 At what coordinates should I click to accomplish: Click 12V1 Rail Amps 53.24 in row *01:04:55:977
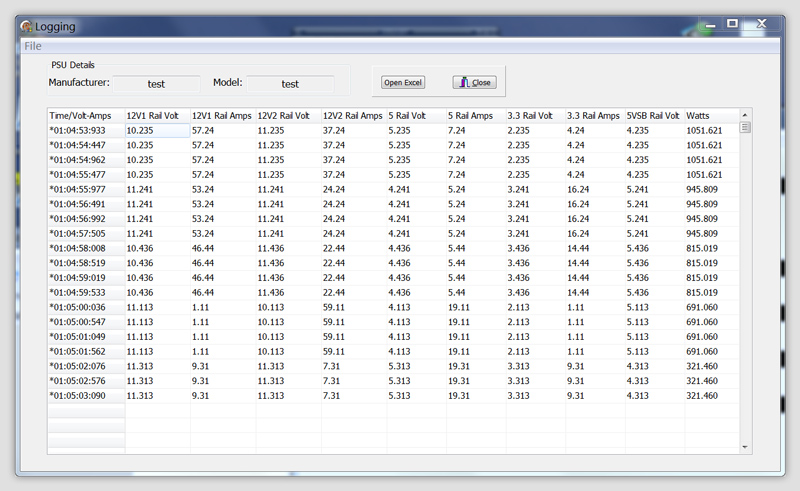pyautogui.click(x=203, y=189)
